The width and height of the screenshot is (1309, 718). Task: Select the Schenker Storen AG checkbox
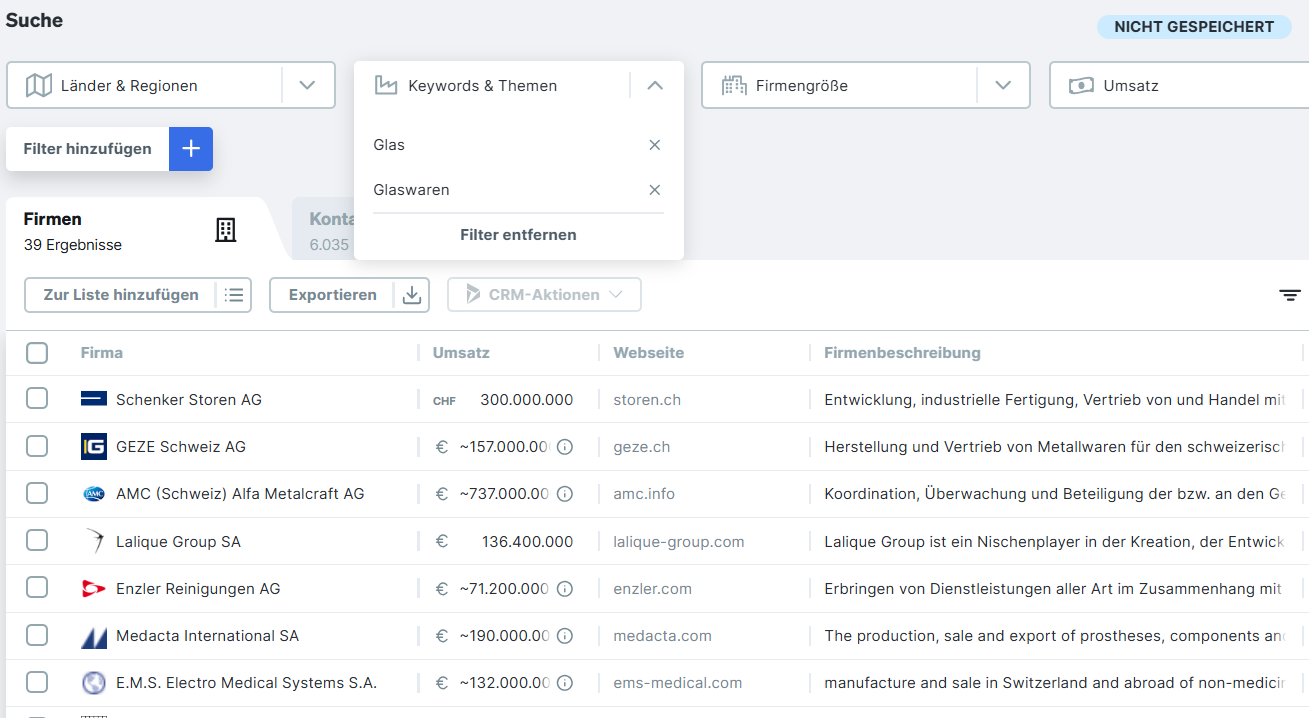37,399
